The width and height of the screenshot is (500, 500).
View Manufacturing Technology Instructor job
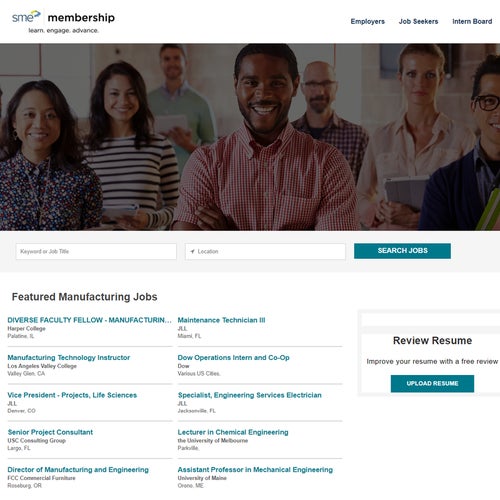[x=69, y=358]
